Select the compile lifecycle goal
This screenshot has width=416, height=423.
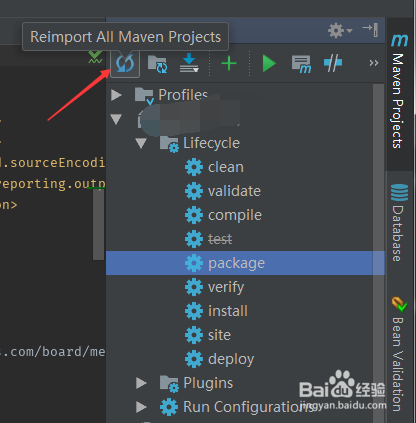(x=245, y=215)
